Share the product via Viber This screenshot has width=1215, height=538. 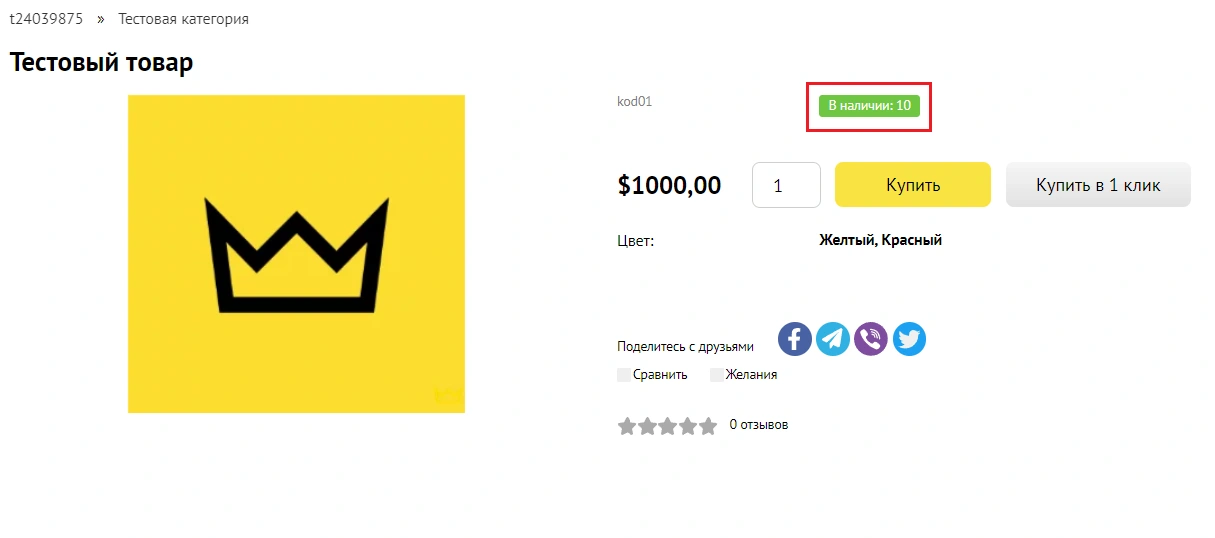871,339
